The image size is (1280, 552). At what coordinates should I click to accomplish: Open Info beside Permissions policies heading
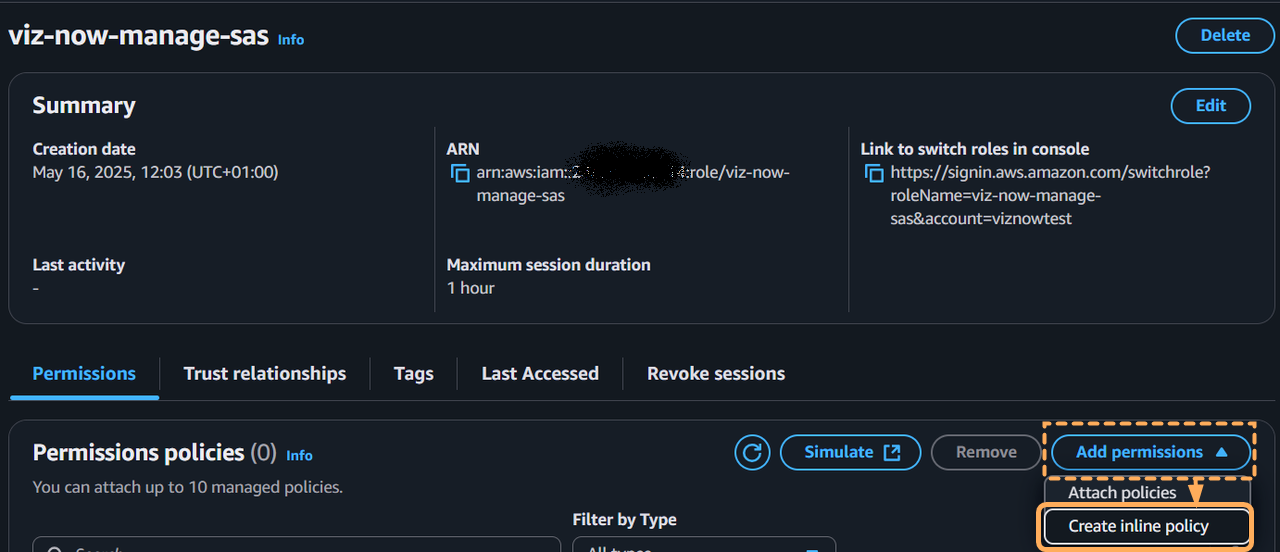(x=299, y=455)
